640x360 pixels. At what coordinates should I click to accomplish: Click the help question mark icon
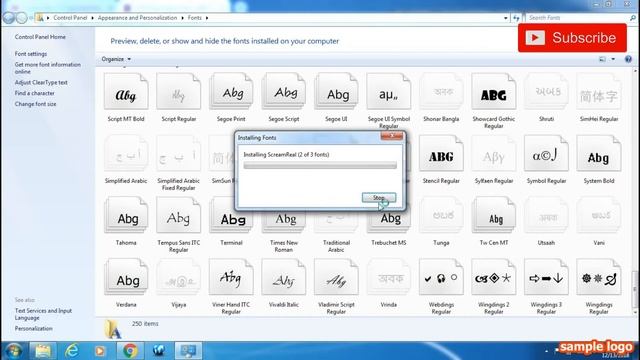(x=628, y=59)
